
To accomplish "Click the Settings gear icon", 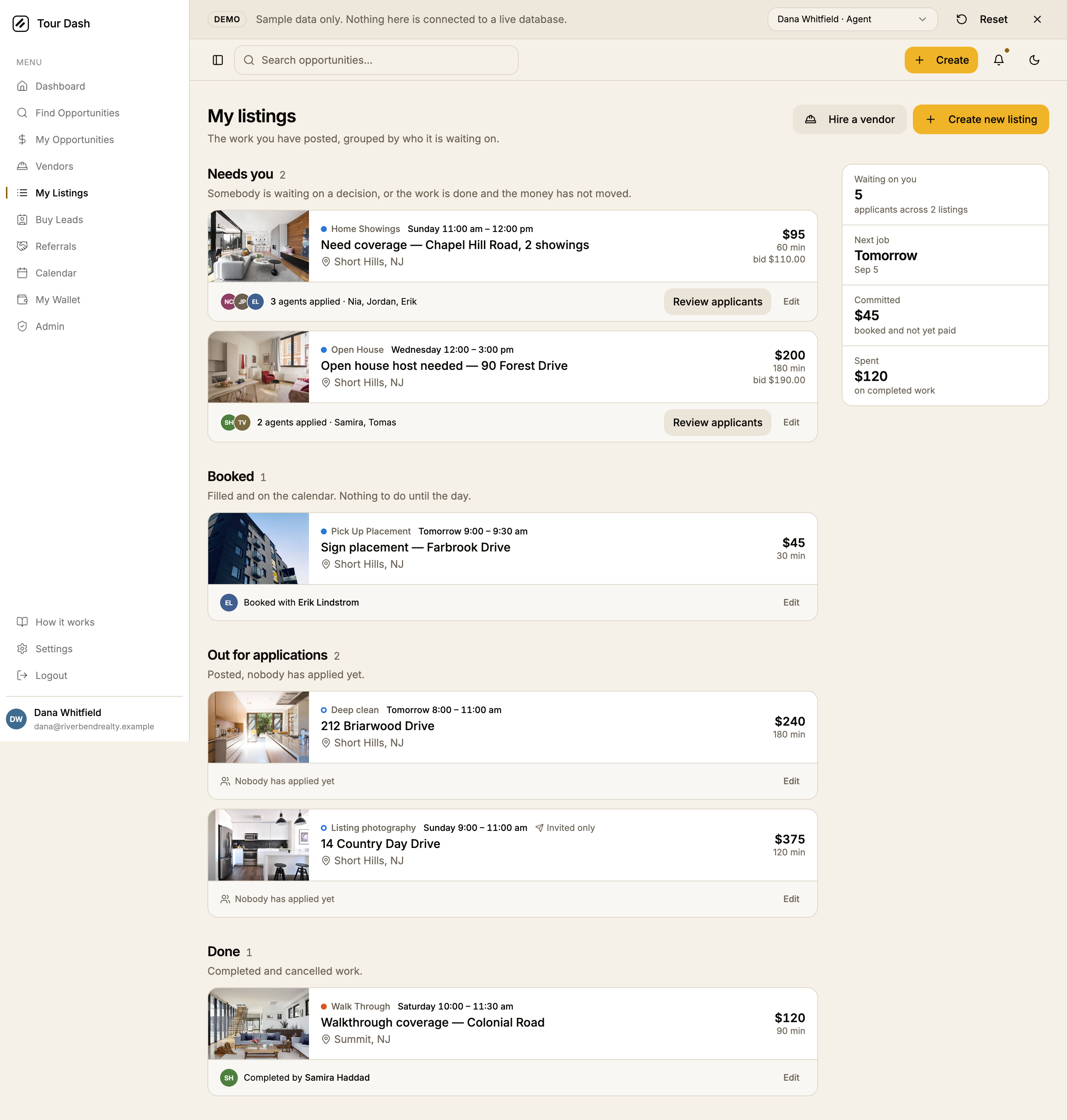I will tap(22, 649).
